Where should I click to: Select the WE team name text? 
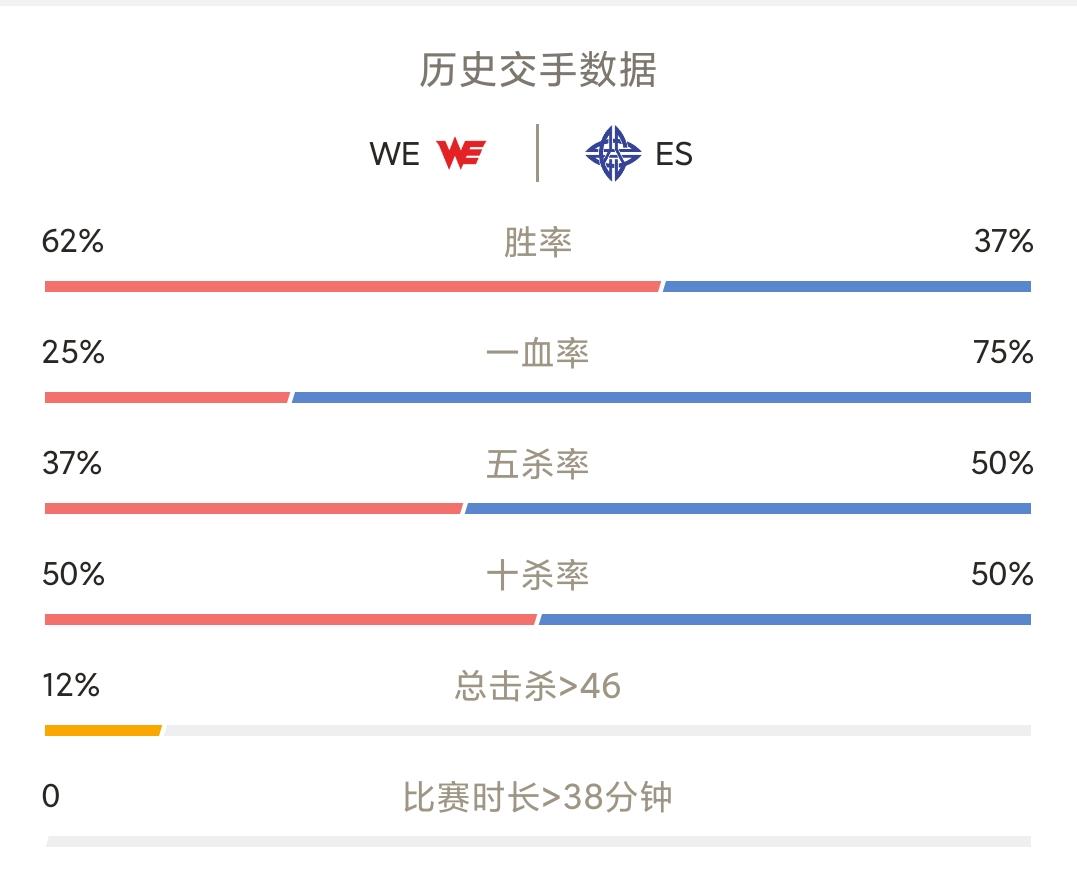click(x=394, y=154)
